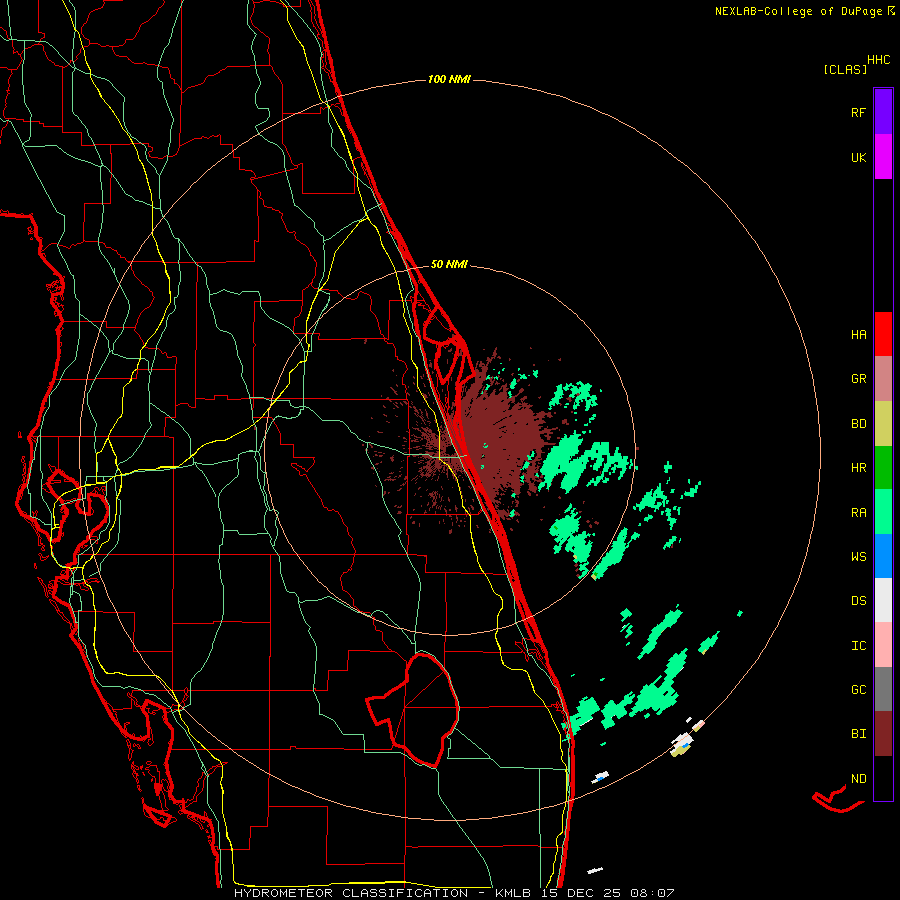
Task: Click the BD yellow legend swatch
Action: point(883,424)
